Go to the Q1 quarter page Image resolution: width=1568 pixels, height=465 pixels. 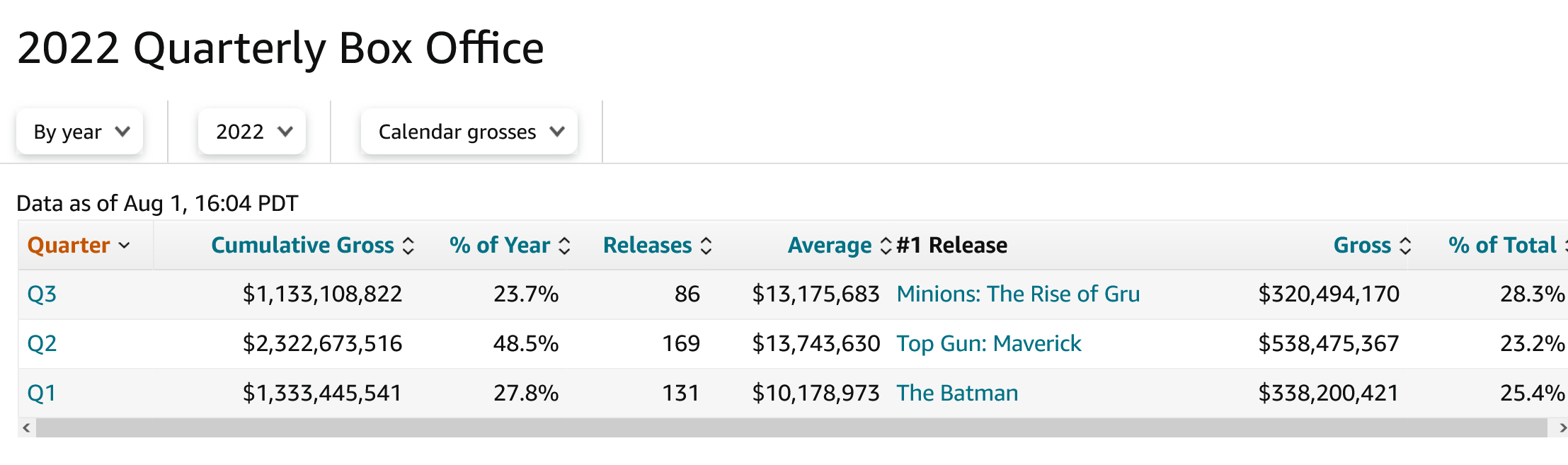pyautogui.click(x=42, y=394)
